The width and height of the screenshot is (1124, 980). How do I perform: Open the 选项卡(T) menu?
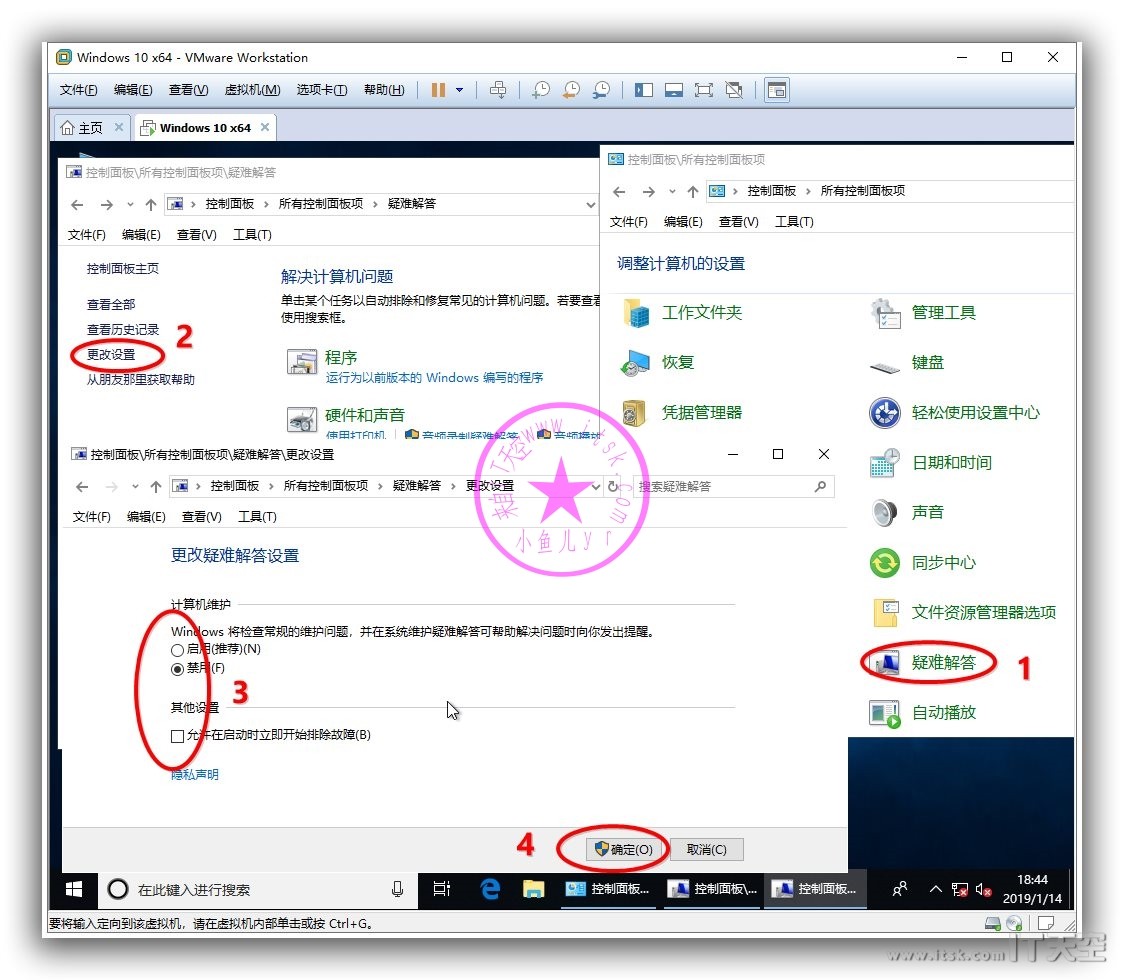(x=322, y=90)
